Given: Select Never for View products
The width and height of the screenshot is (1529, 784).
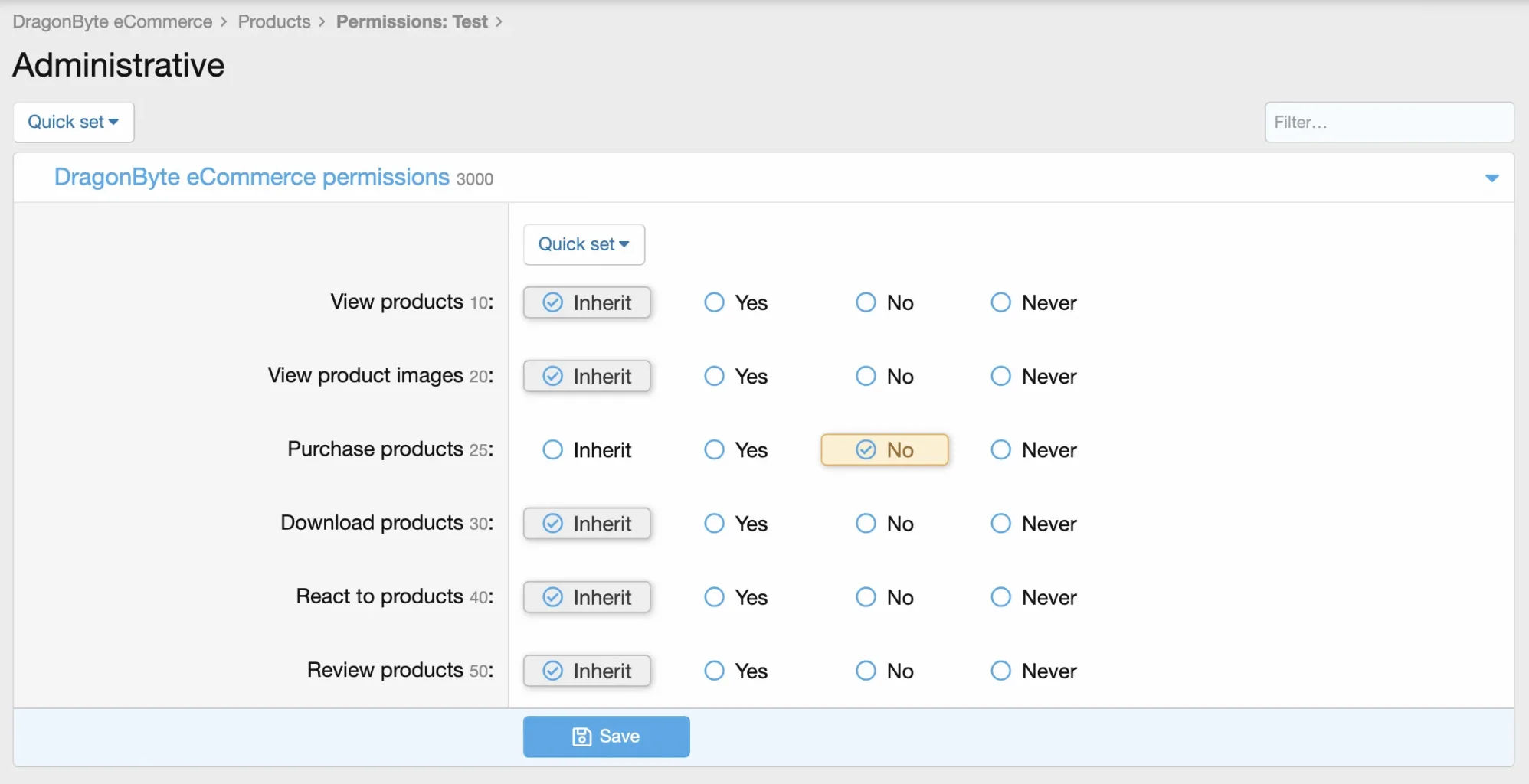Looking at the screenshot, I should [1033, 302].
